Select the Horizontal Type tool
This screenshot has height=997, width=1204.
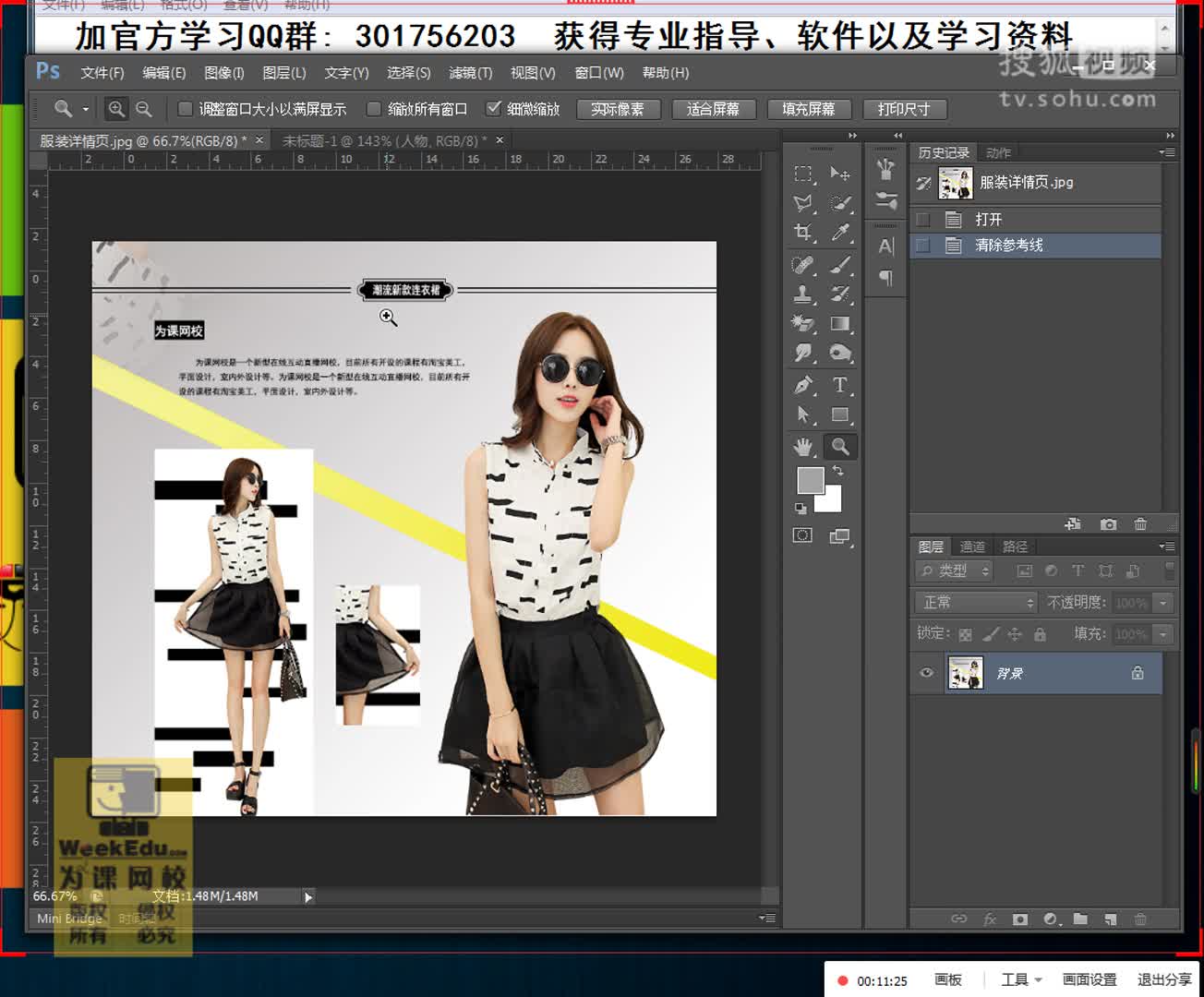pyautogui.click(x=839, y=385)
